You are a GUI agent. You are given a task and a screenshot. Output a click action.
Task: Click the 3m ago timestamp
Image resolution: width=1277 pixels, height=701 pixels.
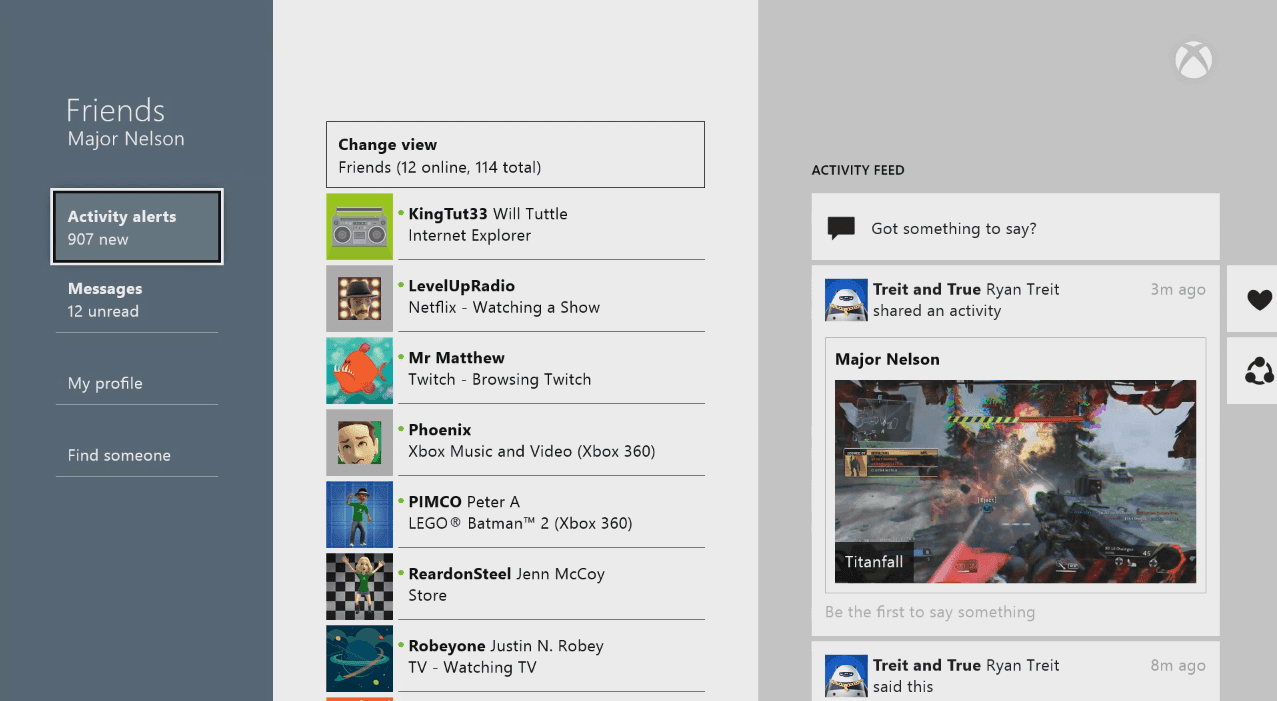coord(1177,289)
